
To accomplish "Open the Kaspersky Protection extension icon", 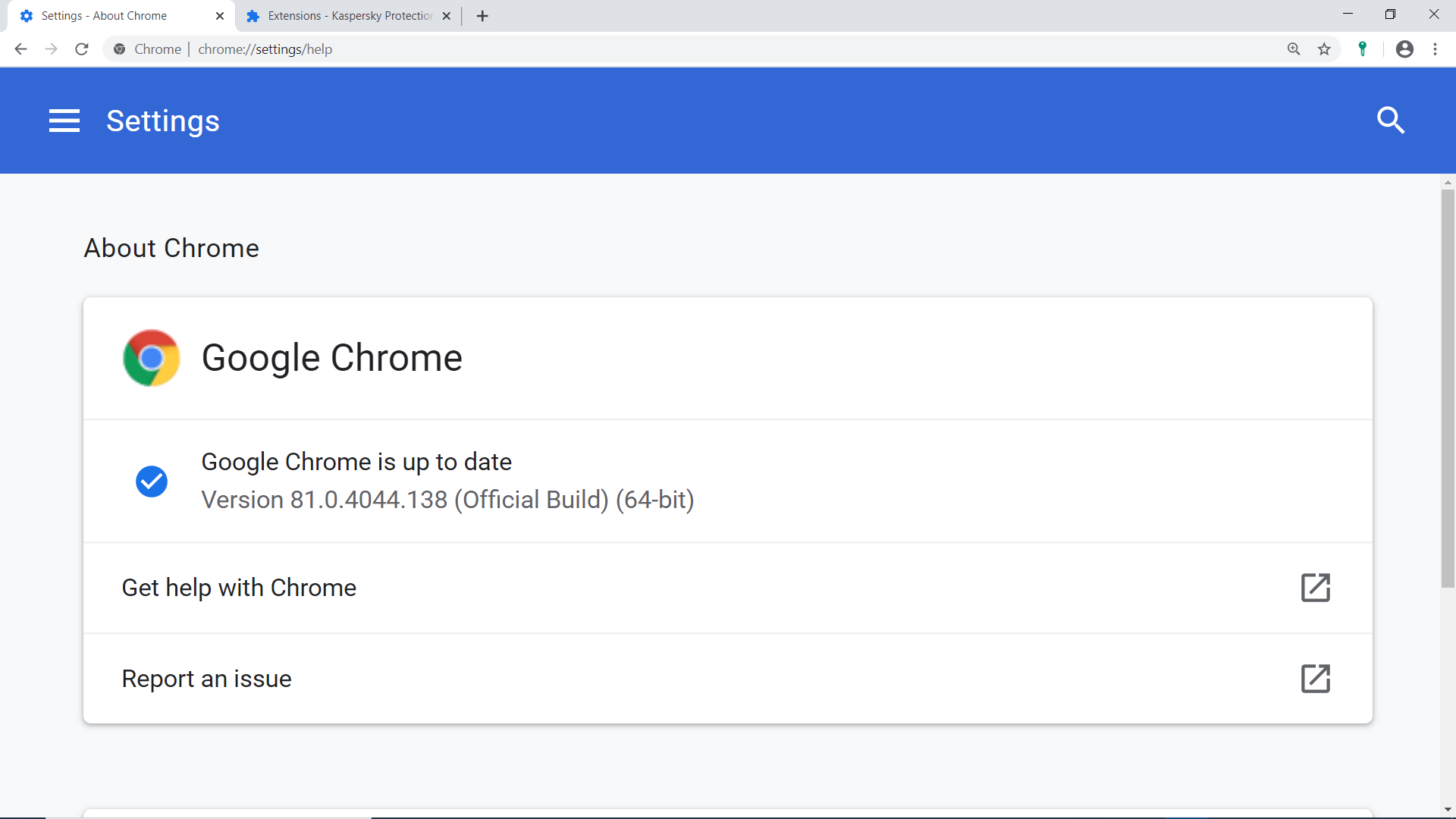I will pyautogui.click(x=1363, y=49).
